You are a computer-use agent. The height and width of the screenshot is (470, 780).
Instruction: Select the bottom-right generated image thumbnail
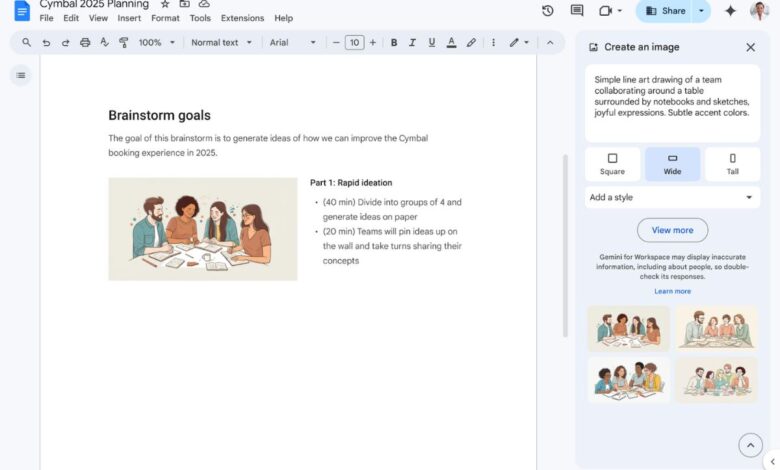717,380
